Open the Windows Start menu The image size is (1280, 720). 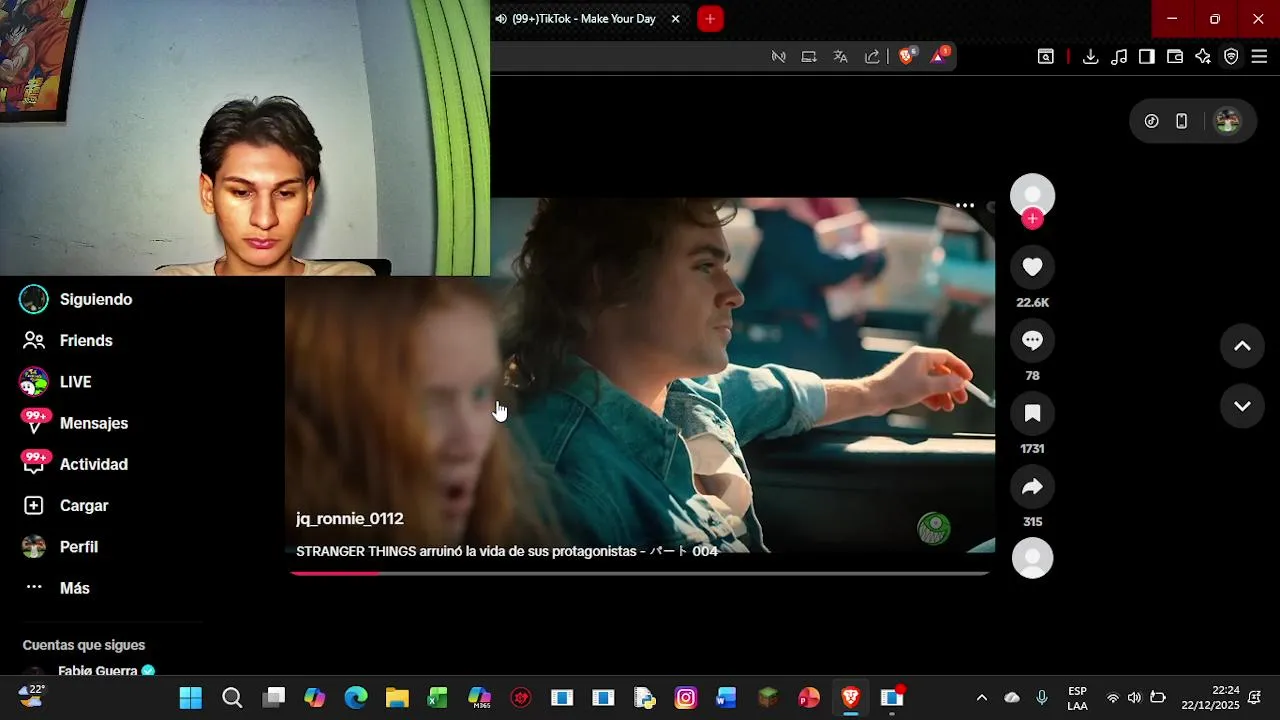pos(190,698)
